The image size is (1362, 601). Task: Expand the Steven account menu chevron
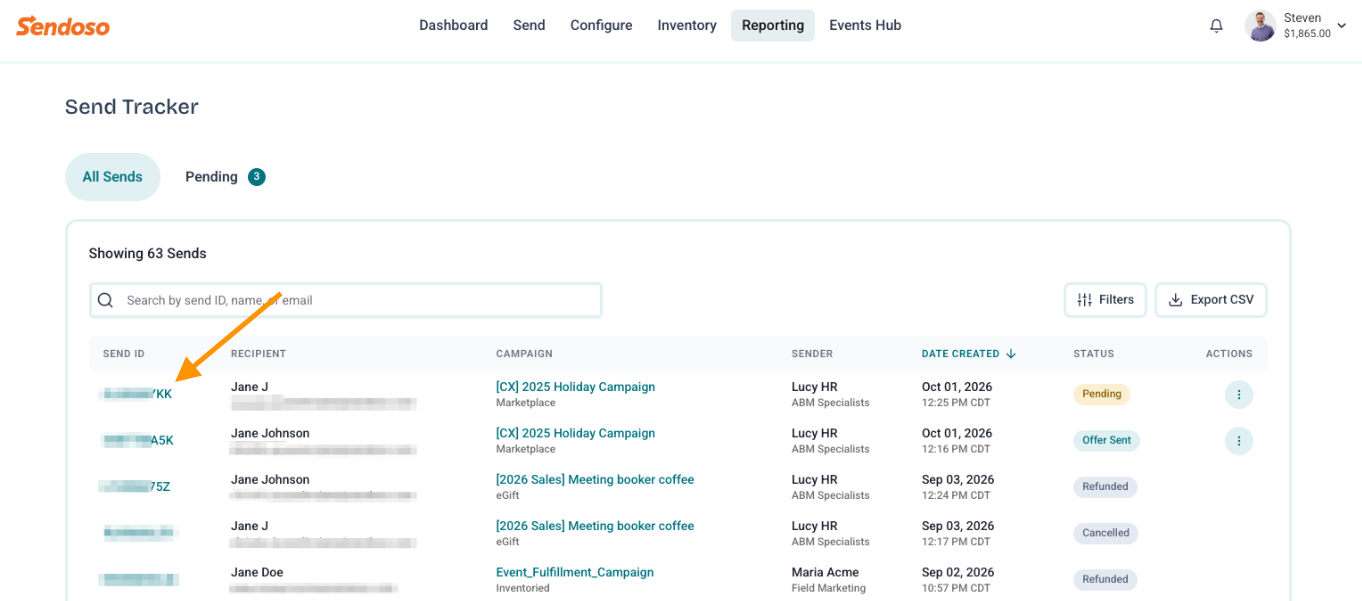(1342, 26)
